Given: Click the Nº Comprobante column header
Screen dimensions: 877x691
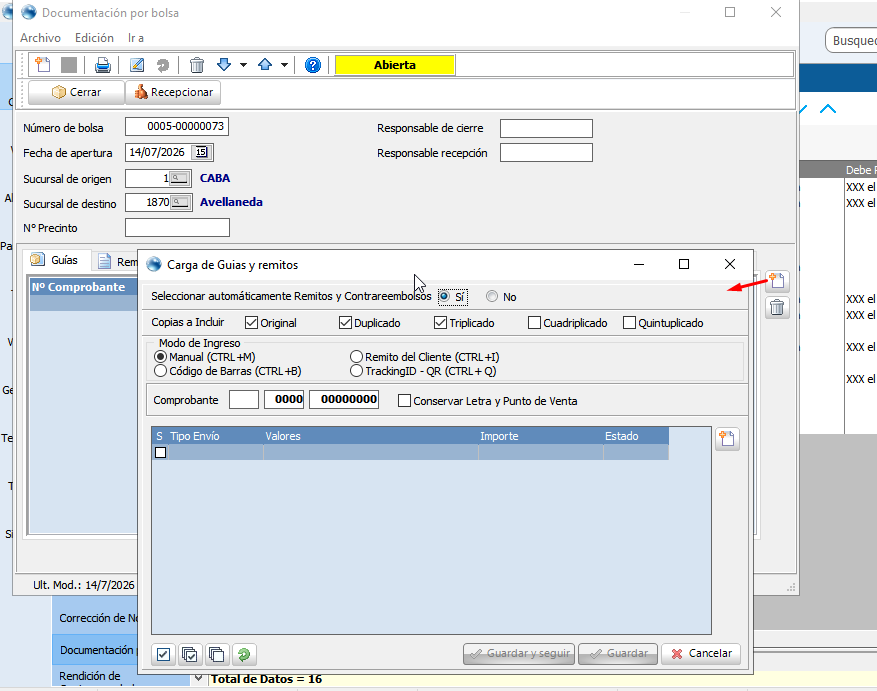Looking at the screenshot, I should [84, 287].
